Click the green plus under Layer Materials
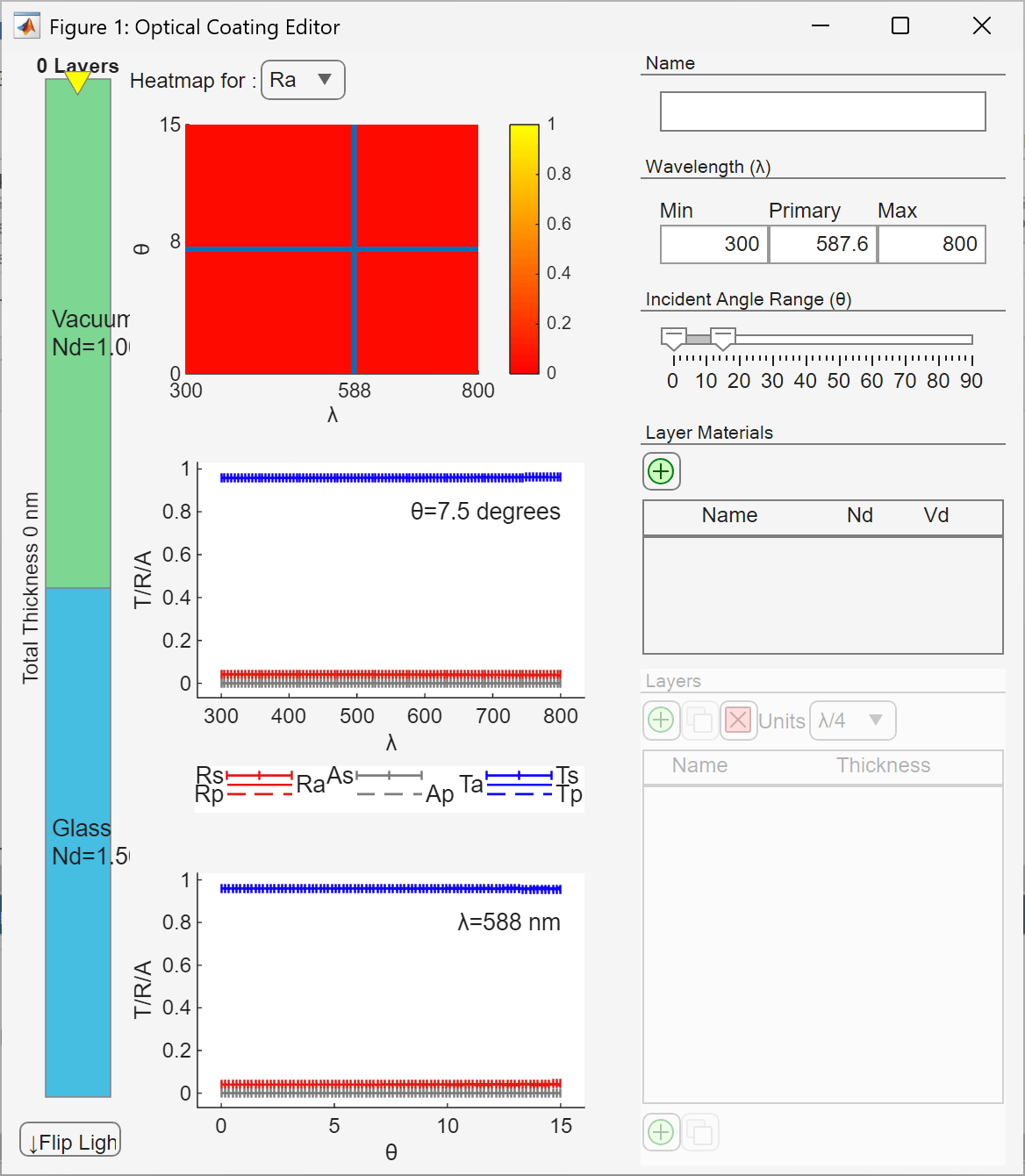 pos(661,472)
